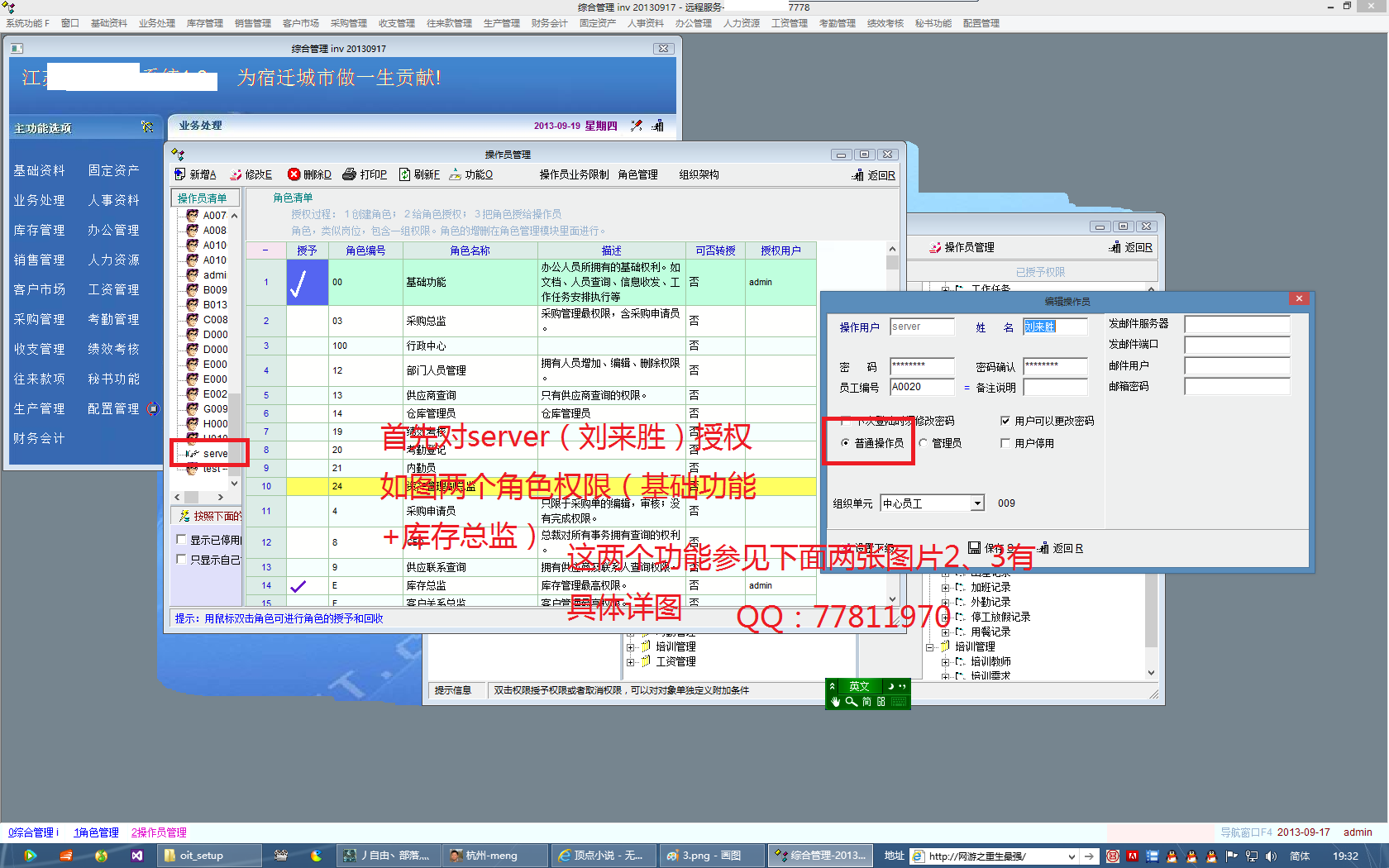Open the 功能O function icon
Viewport: 1389px width, 868px height.
(456, 174)
